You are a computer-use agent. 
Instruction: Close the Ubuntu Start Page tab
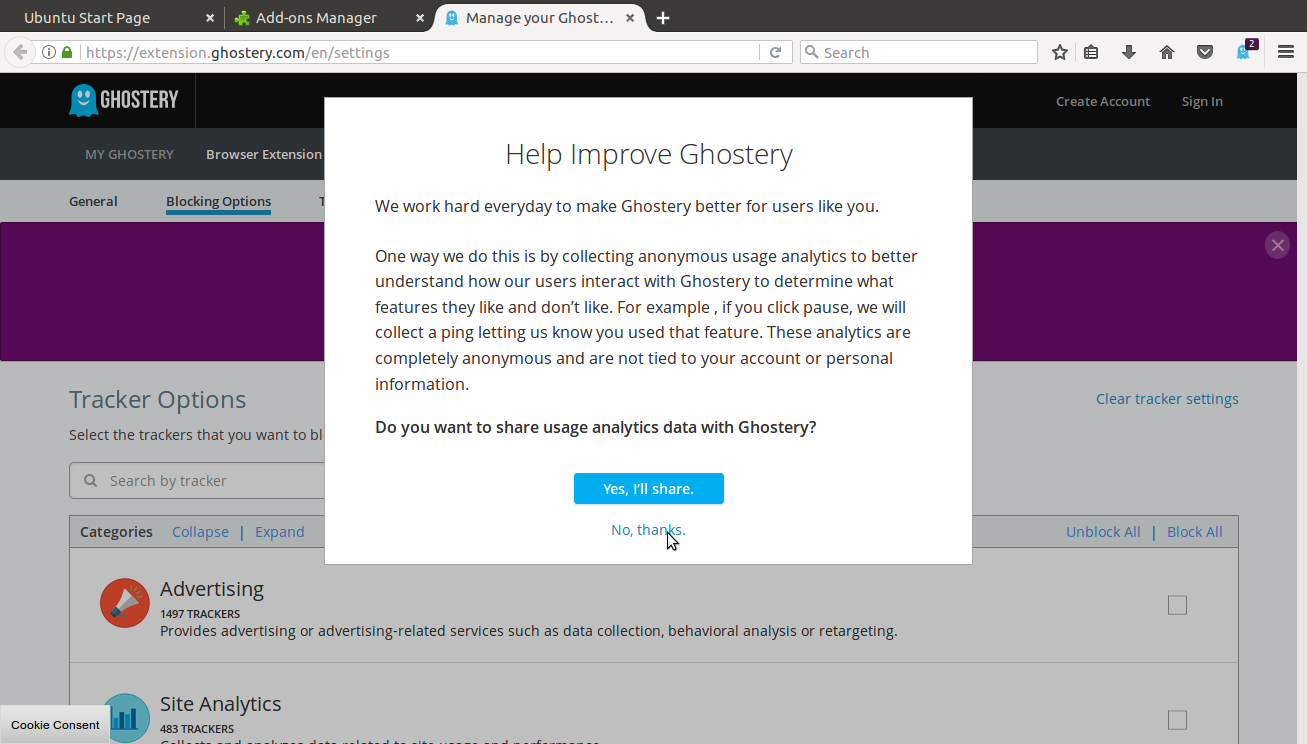[x=209, y=18]
